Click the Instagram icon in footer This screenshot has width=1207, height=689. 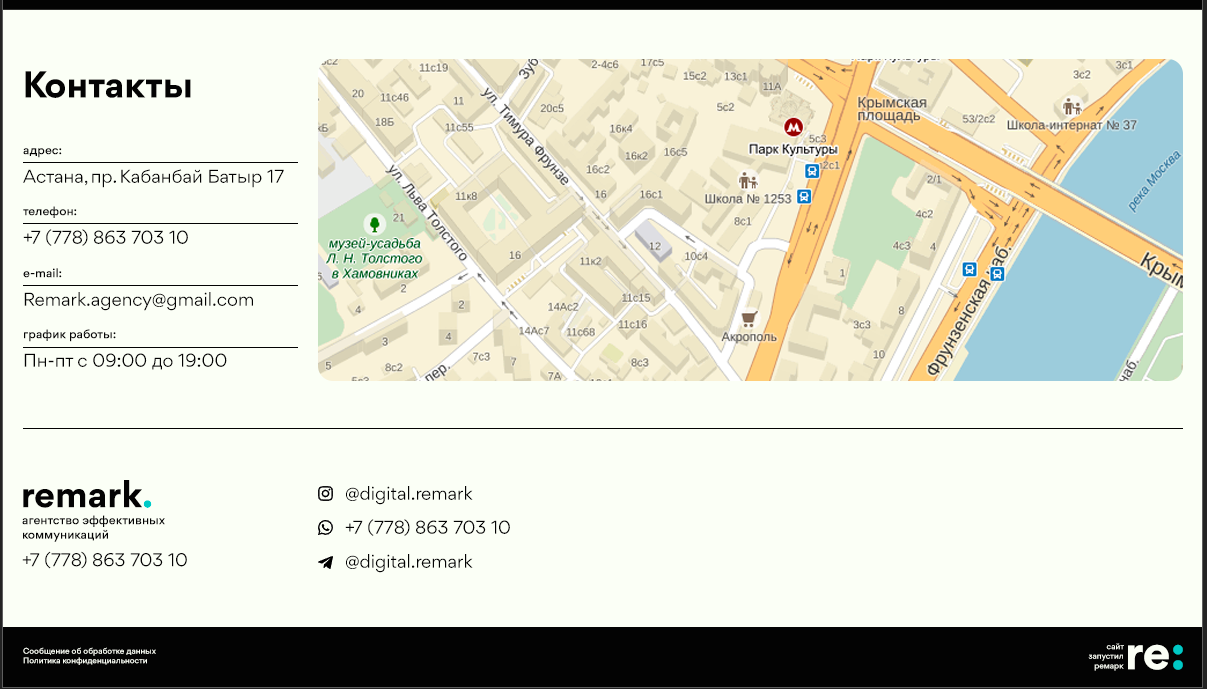pos(325,493)
